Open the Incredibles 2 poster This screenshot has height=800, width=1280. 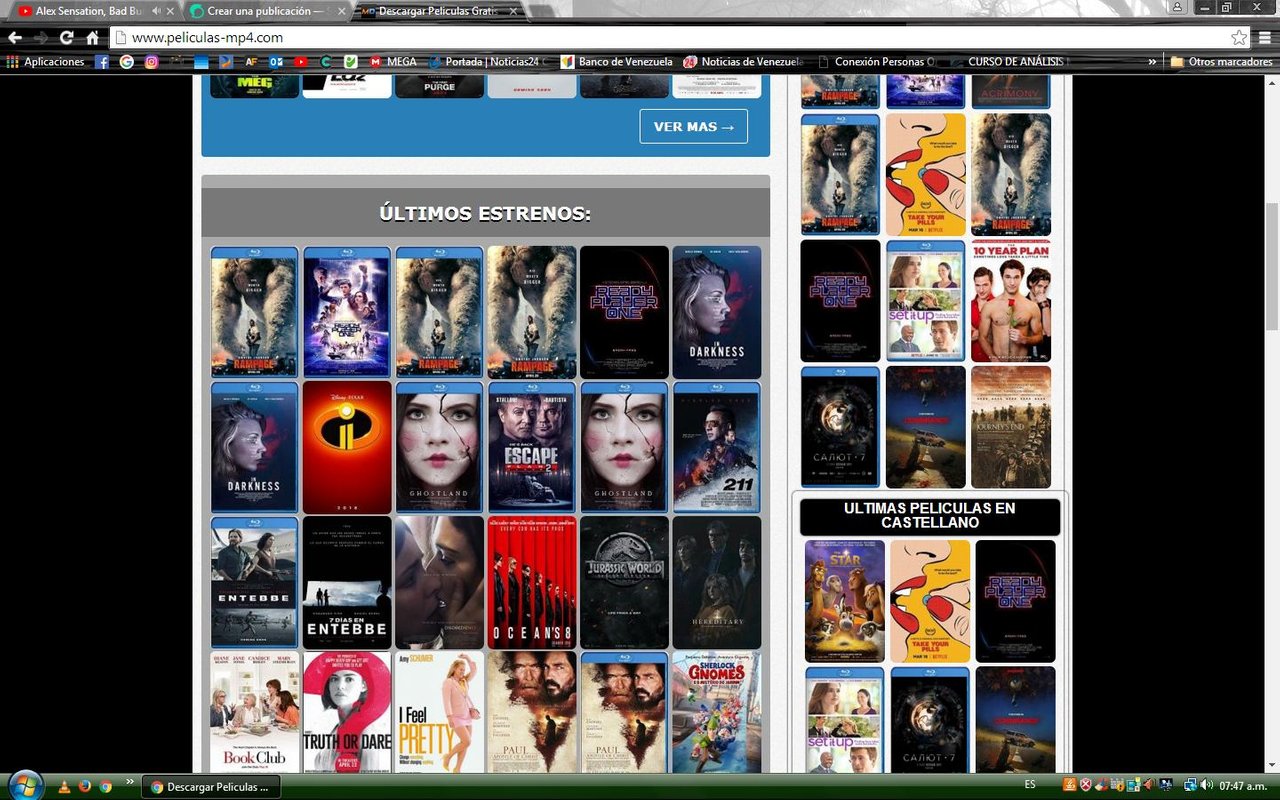coord(347,447)
